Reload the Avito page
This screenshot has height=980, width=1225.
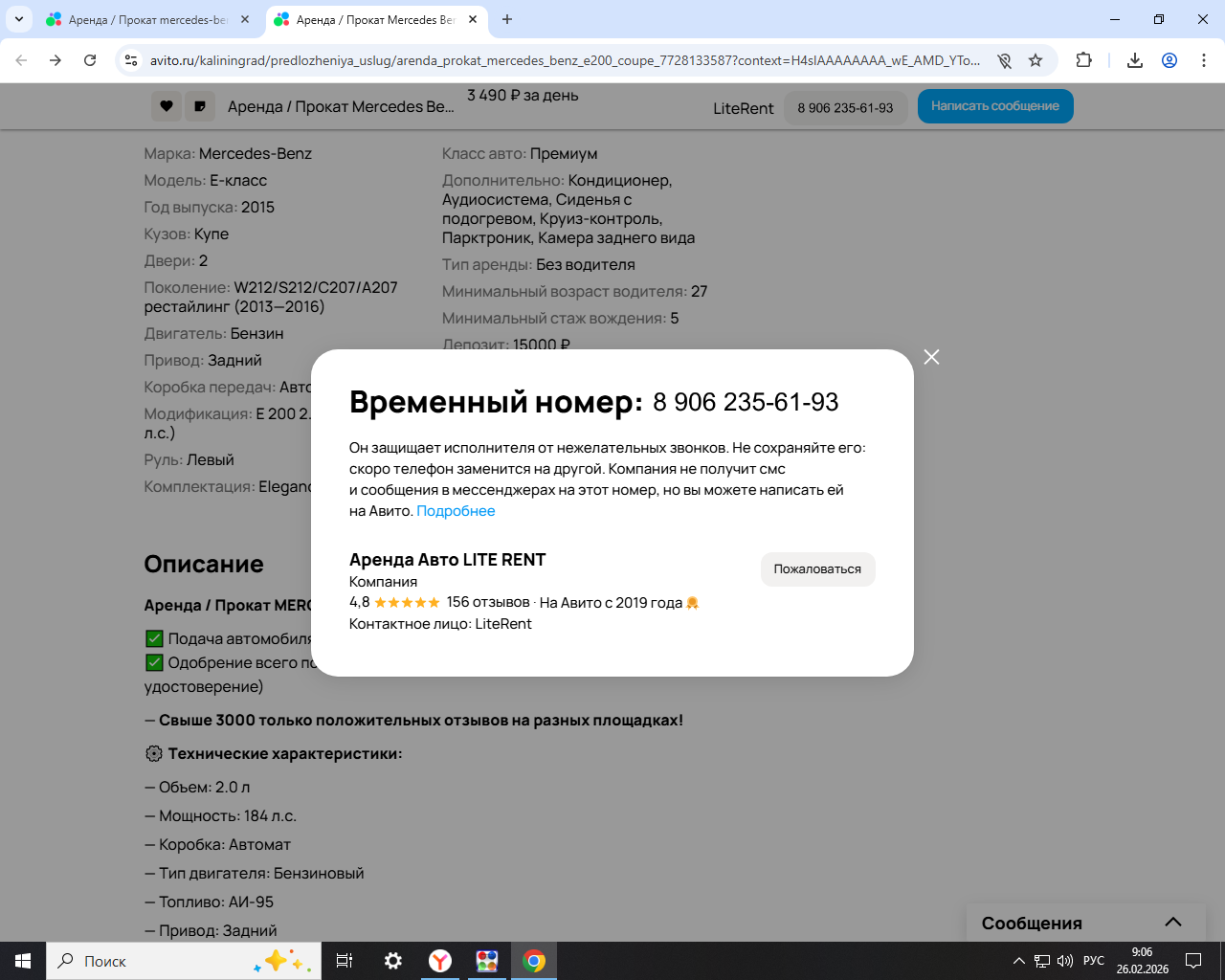coord(90,60)
